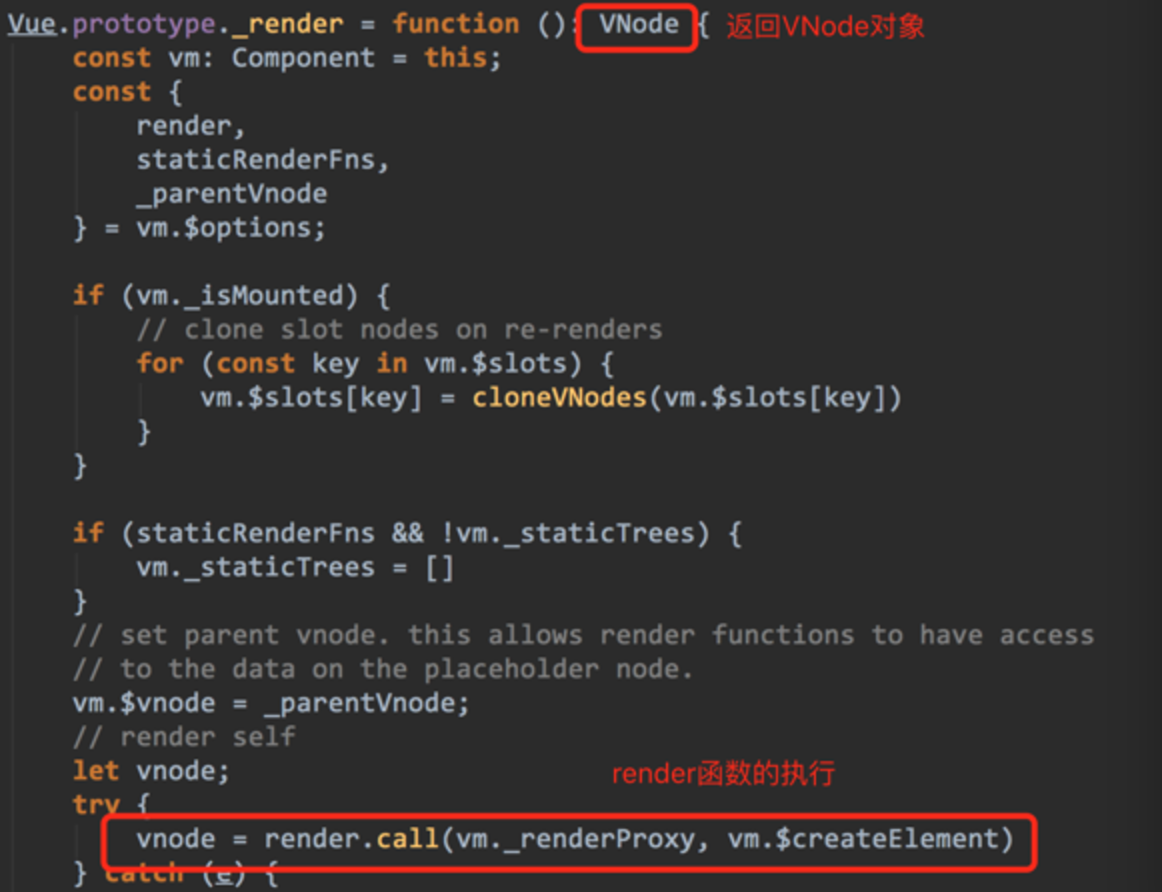Click the clone slot nodes comment
Image resolution: width=1162 pixels, height=892 pixels.
[x=399, y=330]
